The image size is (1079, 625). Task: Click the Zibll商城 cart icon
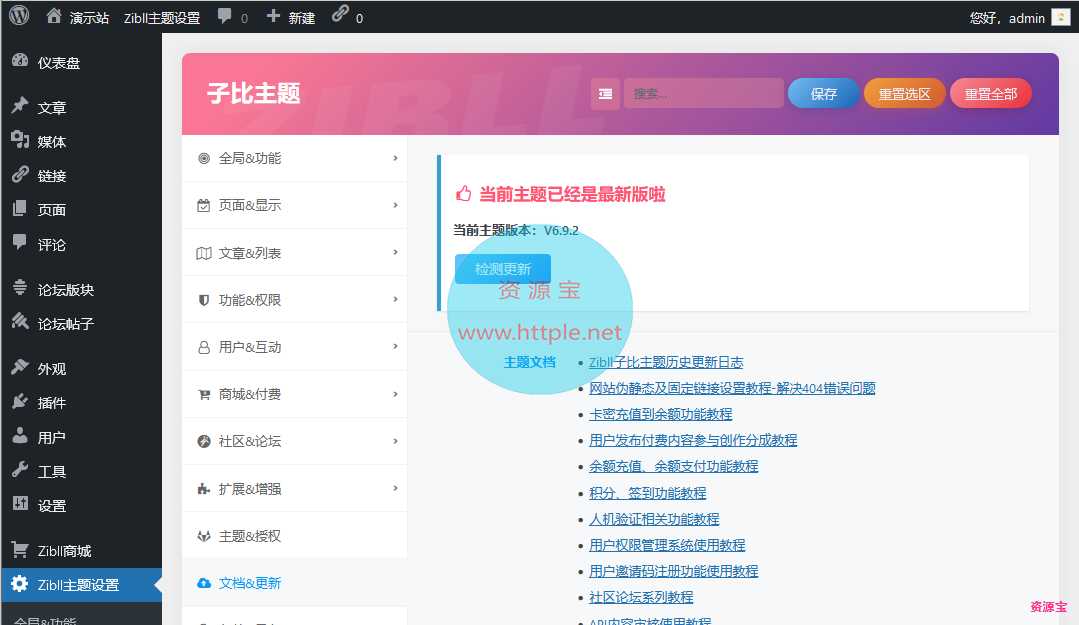coord(20,549)
